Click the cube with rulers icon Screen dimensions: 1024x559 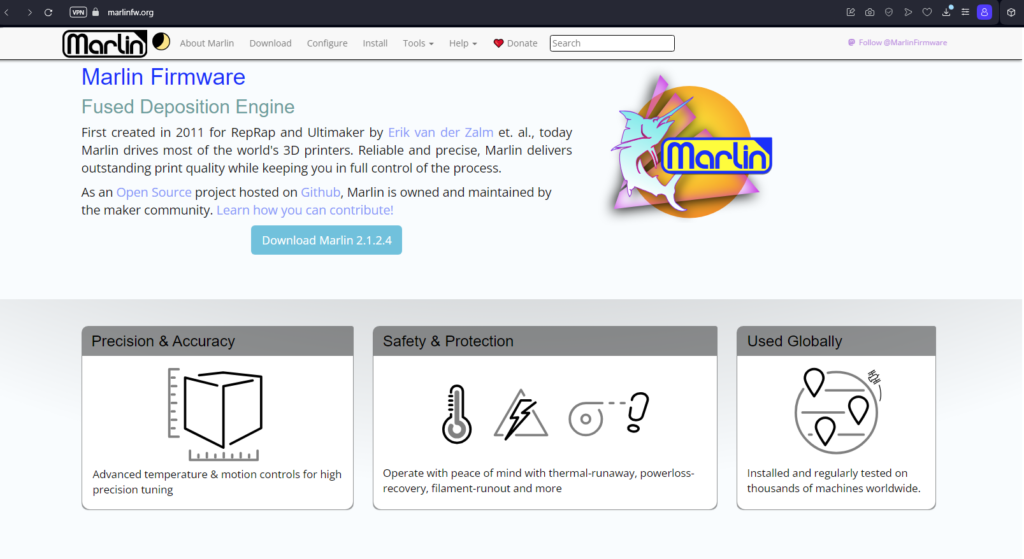click(216, 414)
